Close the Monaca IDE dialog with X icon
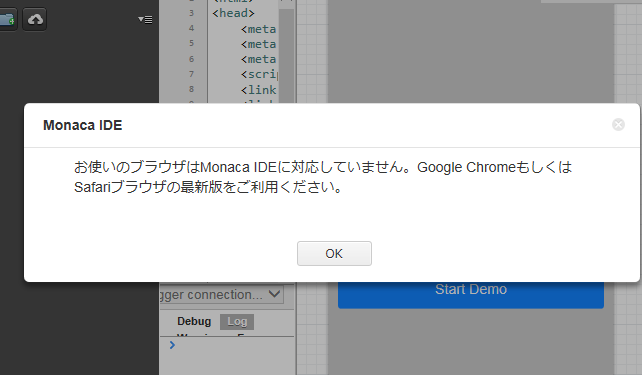642x375 pixels. click(x=618, y=124)
